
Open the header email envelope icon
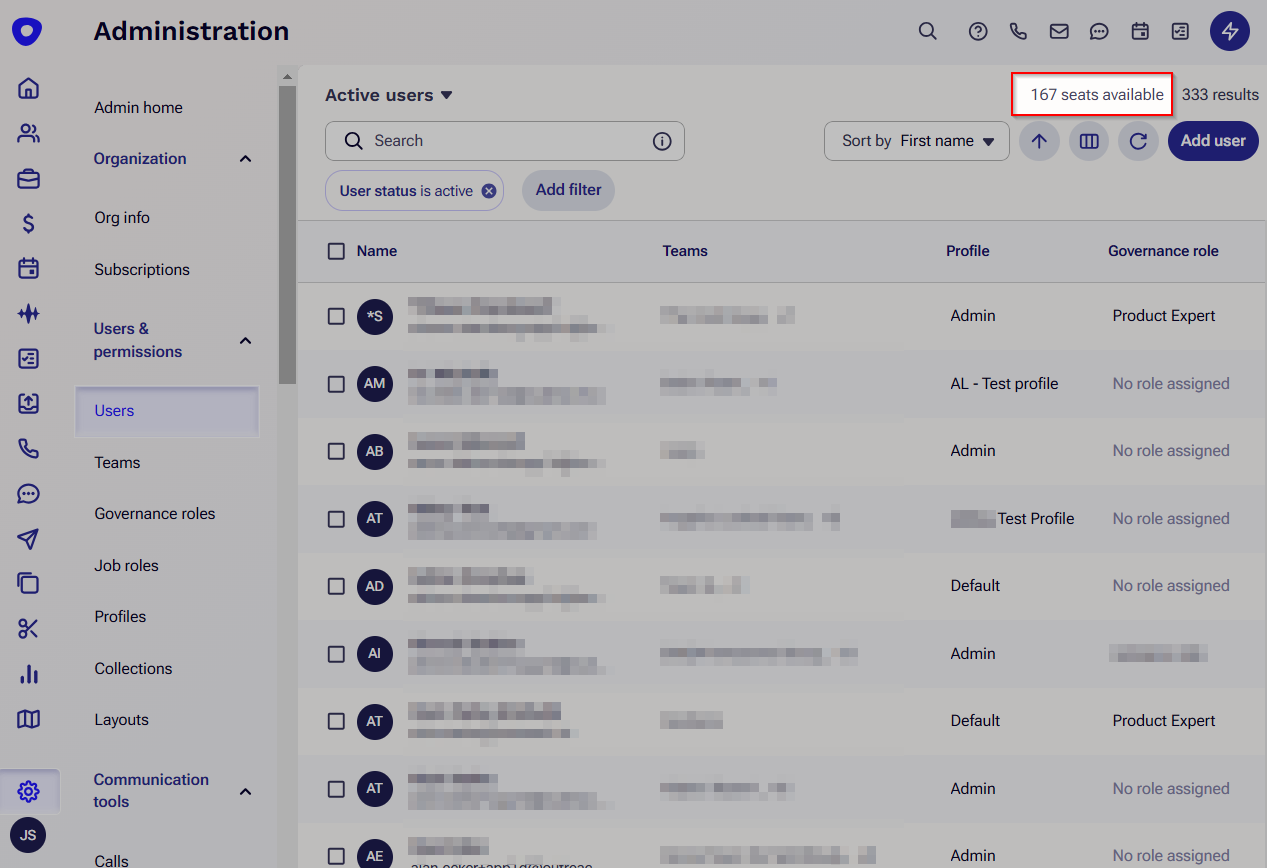coord(1059,31)
